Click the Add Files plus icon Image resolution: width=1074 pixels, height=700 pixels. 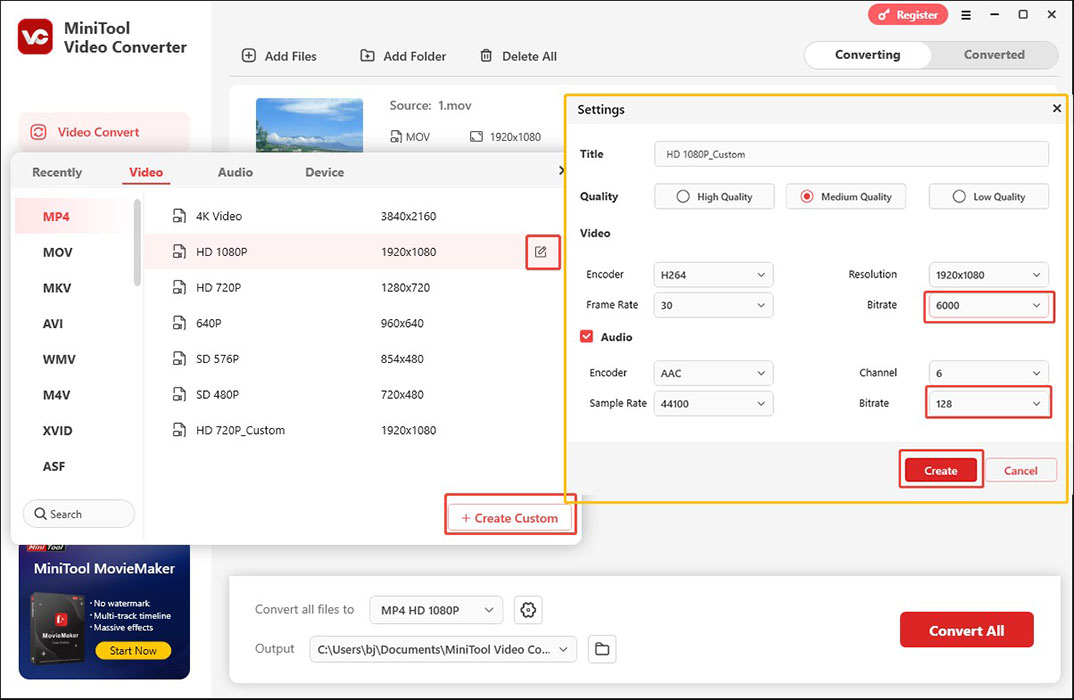click(x=249, y=55)
